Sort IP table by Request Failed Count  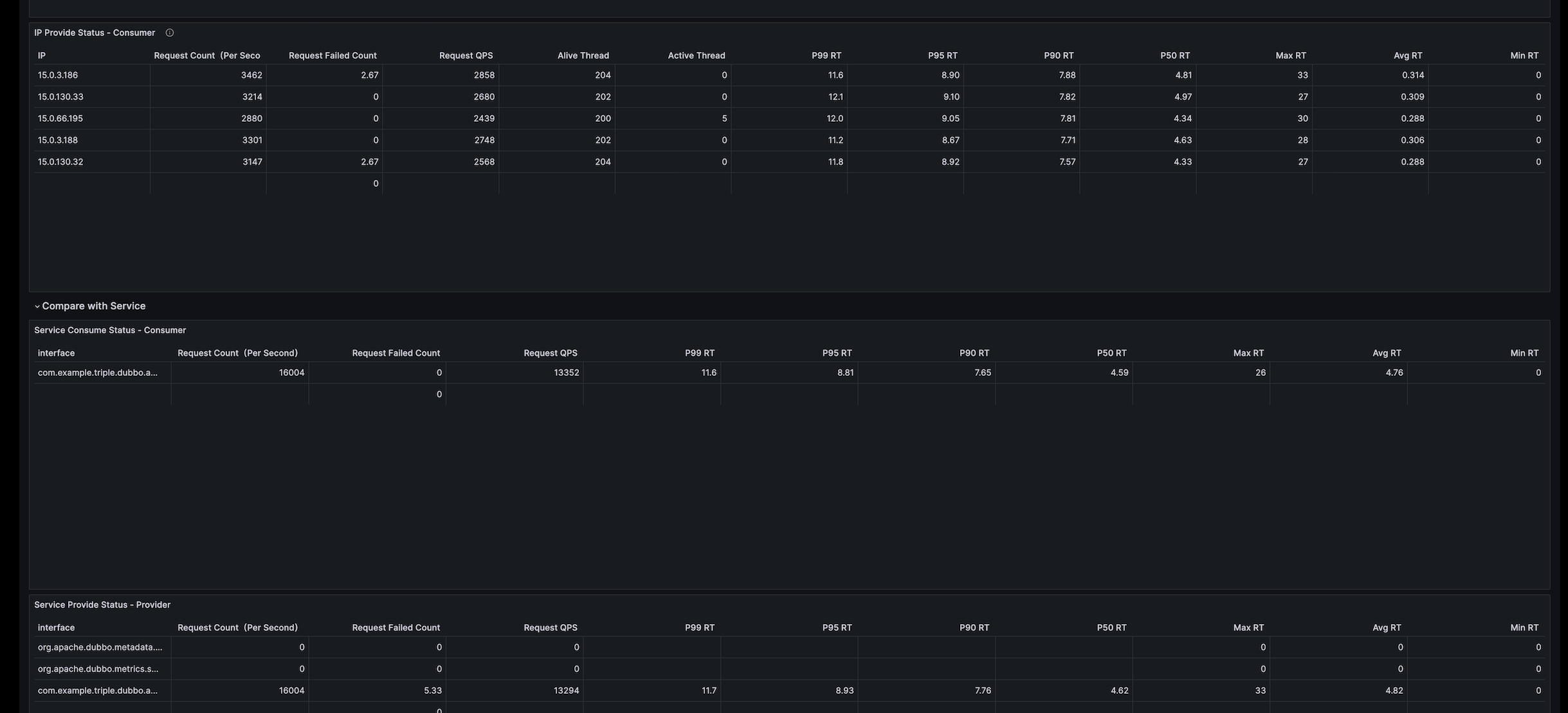(x=333, y=55)
